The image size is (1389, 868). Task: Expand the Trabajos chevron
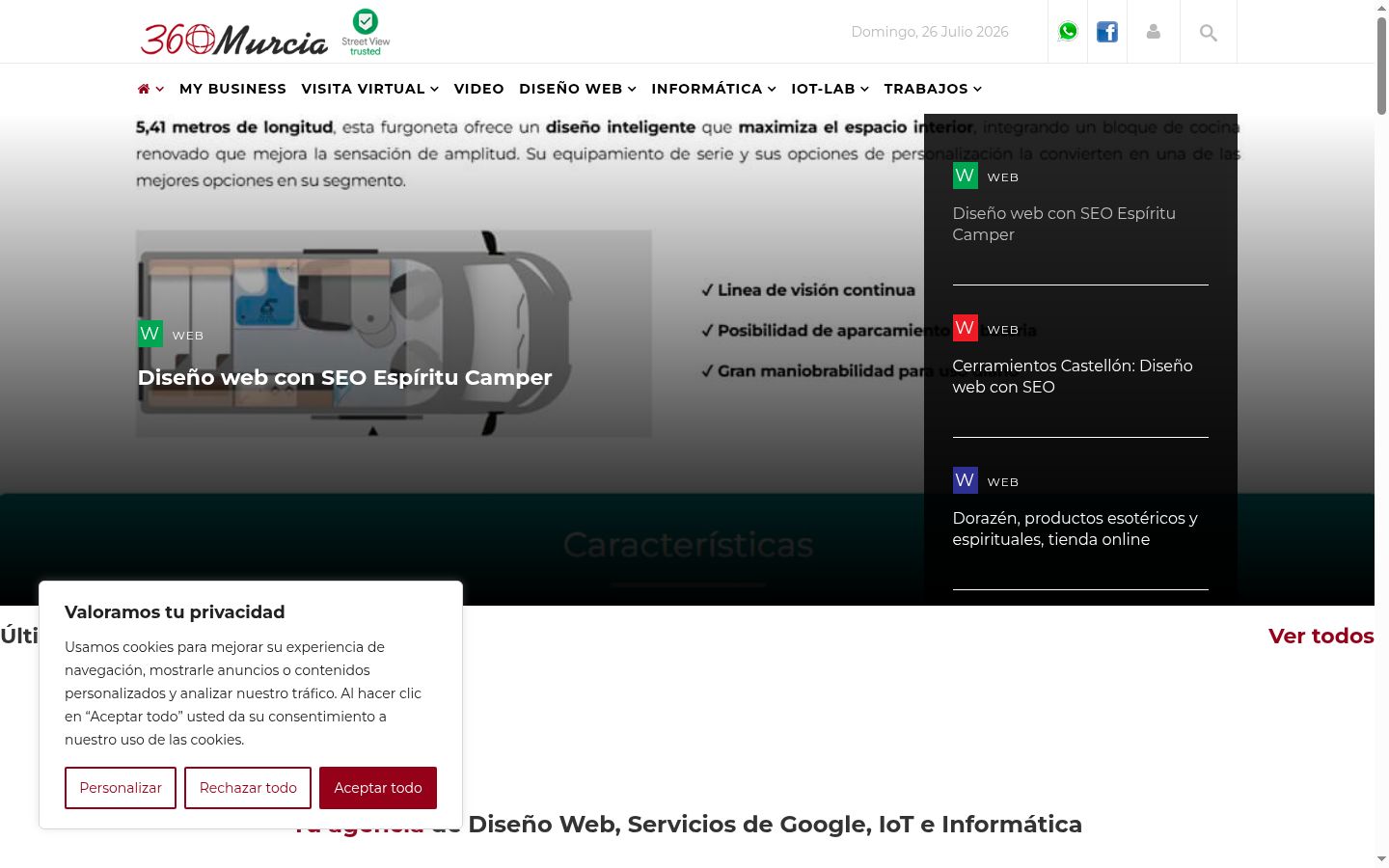[977, 89]
